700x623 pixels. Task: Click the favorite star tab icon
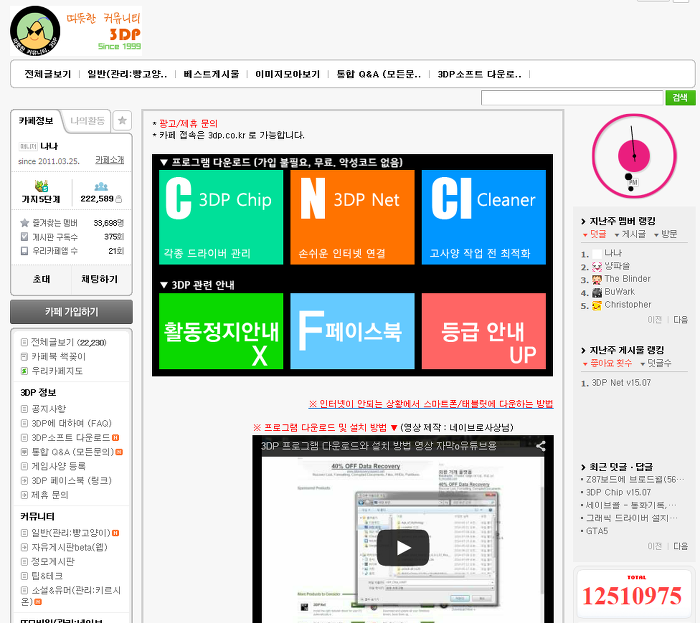pos(122,120)
